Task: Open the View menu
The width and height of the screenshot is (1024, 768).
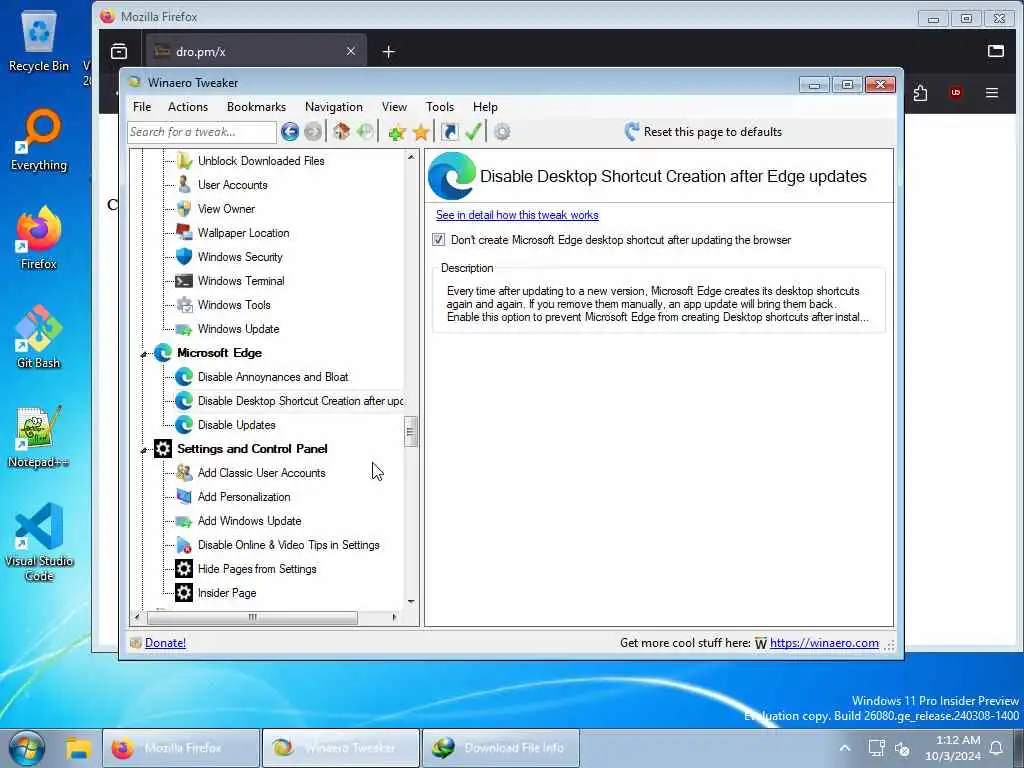Action: (x=394, y=106)
